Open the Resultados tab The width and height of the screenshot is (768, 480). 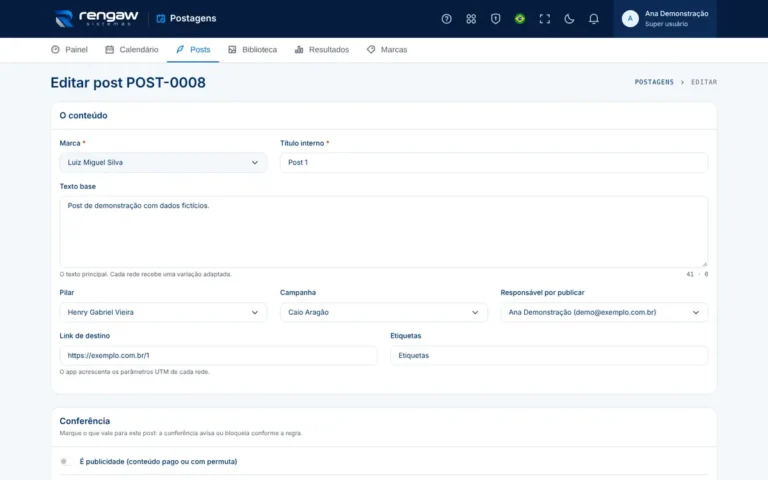pyautogui.click(x=322, y=49)
